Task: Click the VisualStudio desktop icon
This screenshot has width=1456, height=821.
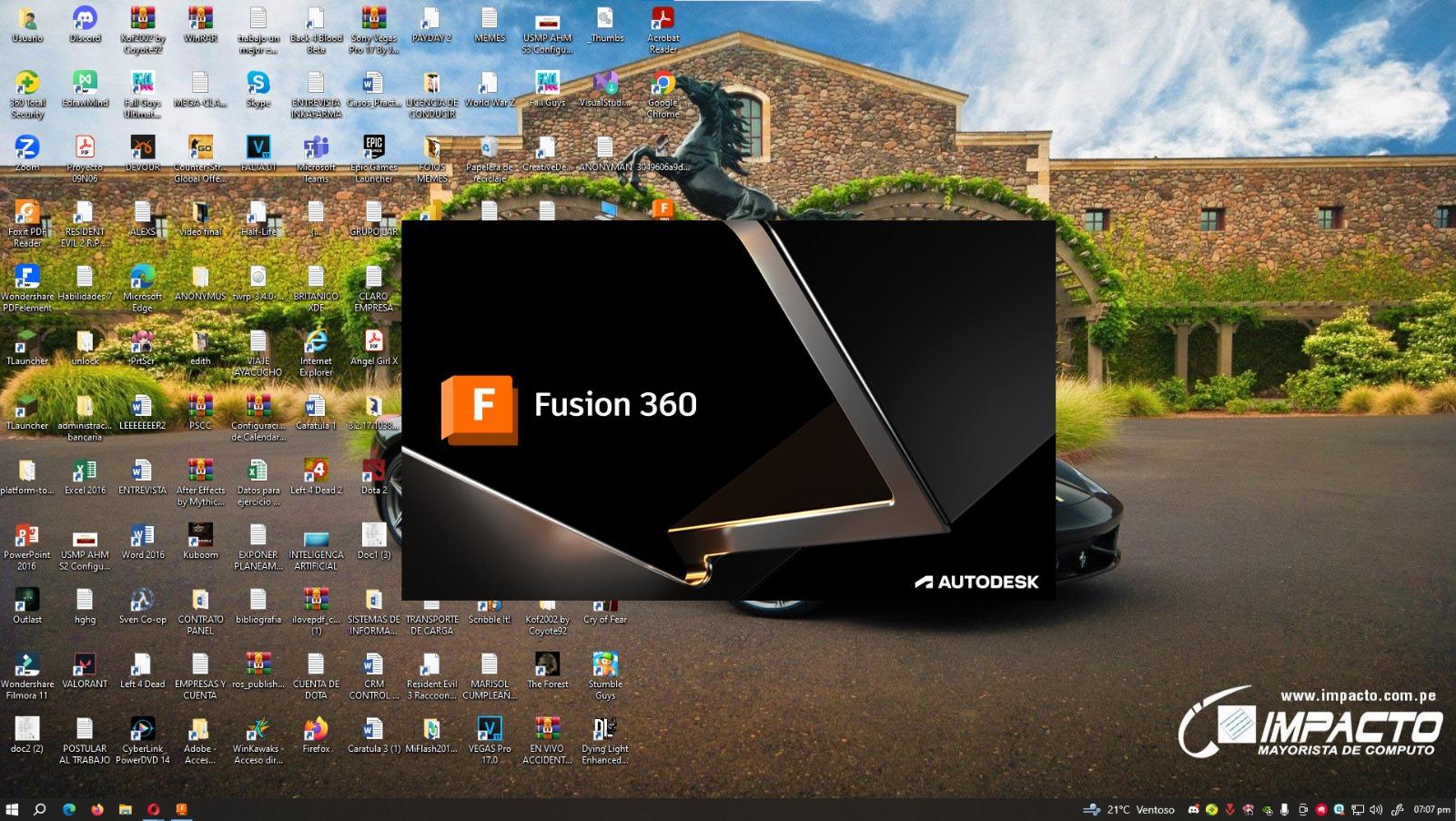Action: tap(605, 89)
